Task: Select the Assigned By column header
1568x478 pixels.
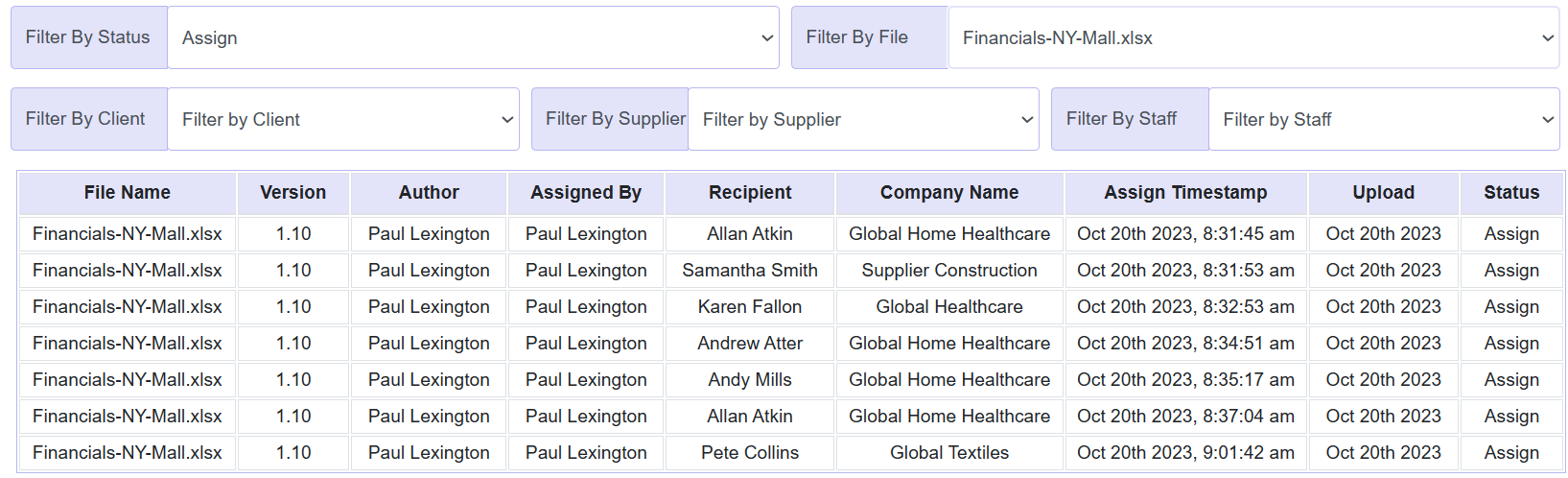Action: tap(586, 193)
